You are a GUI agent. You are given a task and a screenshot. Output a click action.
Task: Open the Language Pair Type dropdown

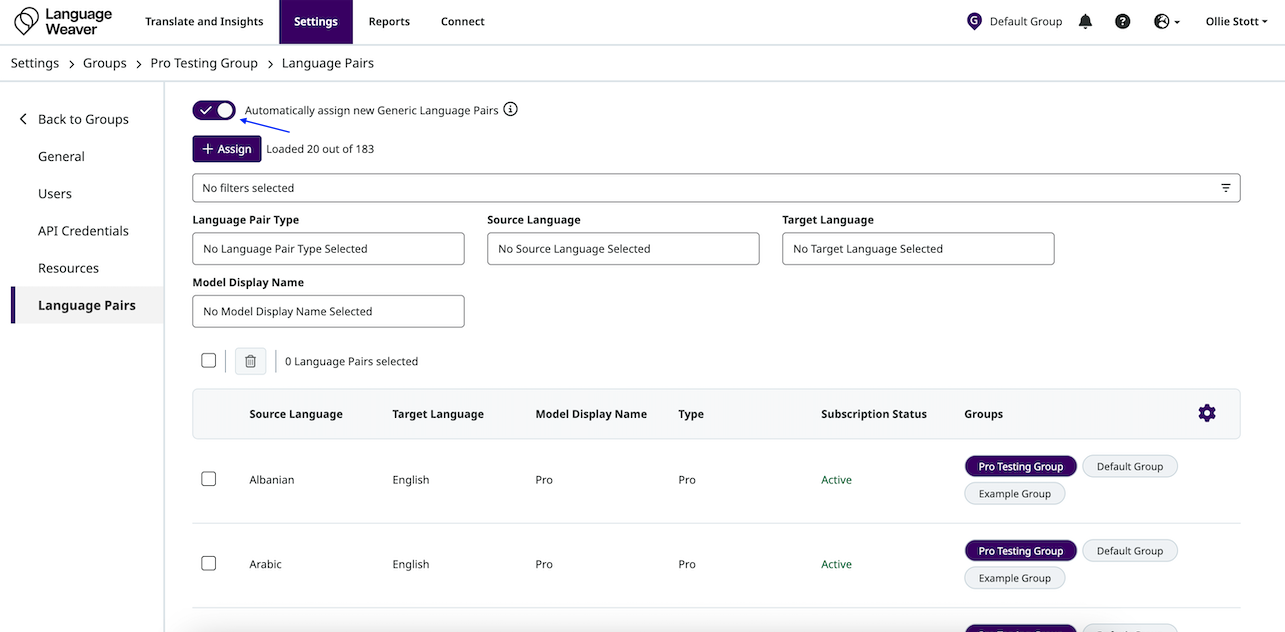pos(328,249)
